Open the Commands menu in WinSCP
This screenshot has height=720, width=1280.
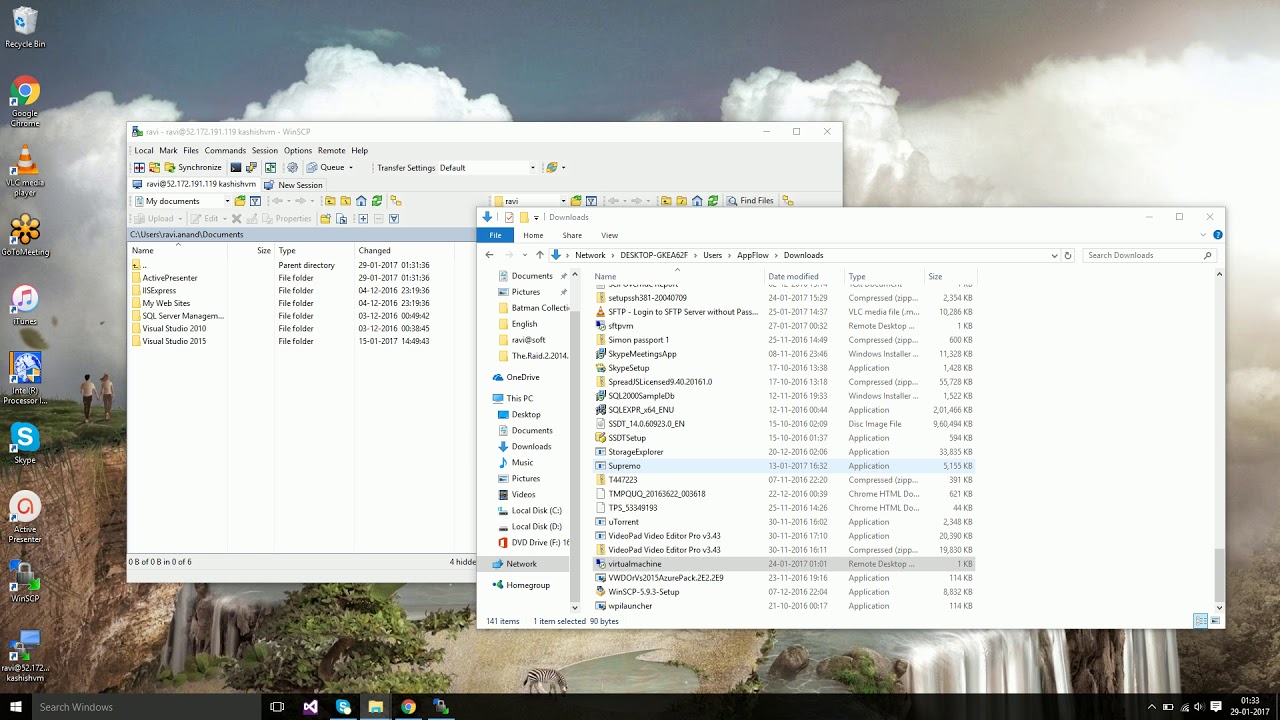(x=225, y=151)
